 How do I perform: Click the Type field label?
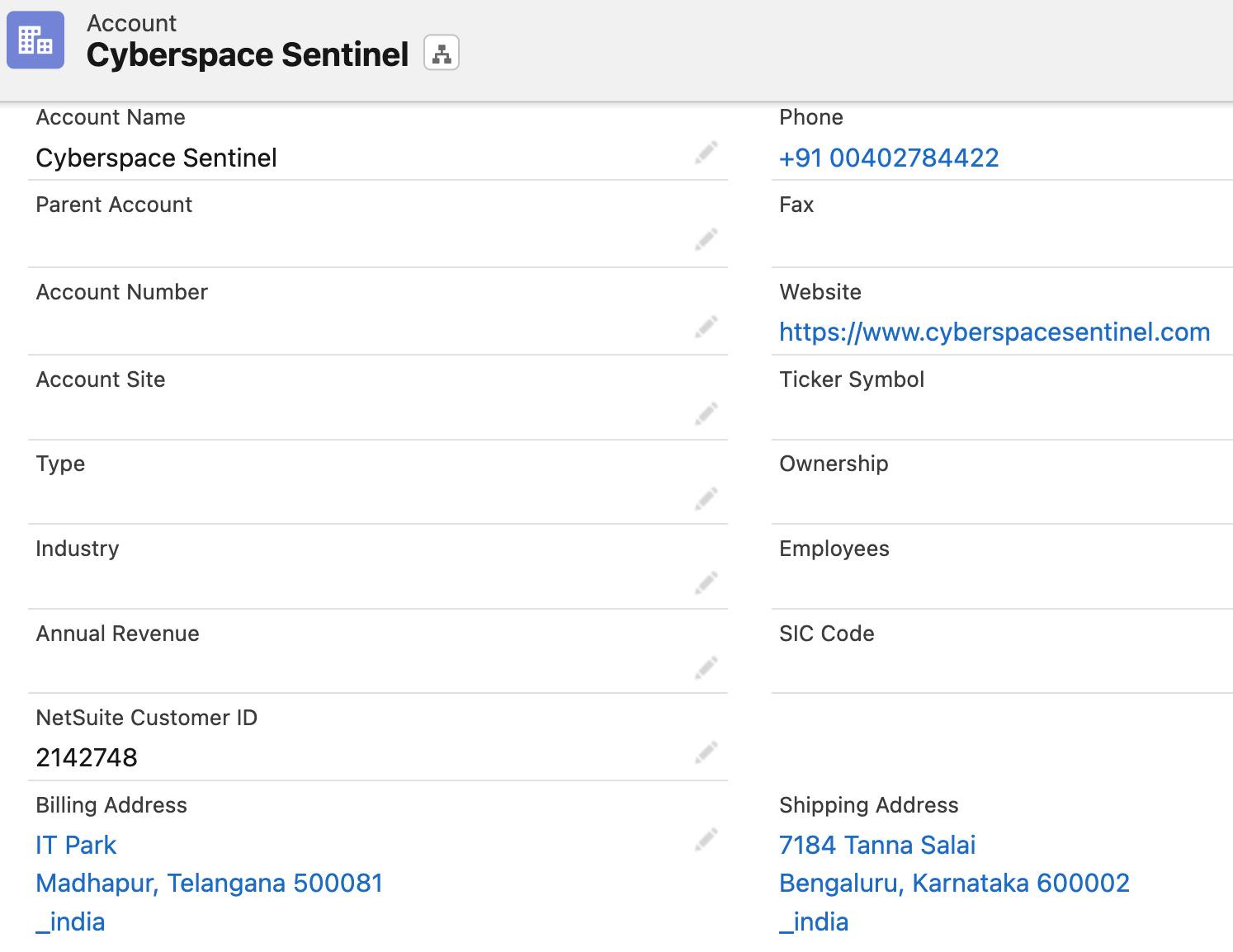coord(60,464)
